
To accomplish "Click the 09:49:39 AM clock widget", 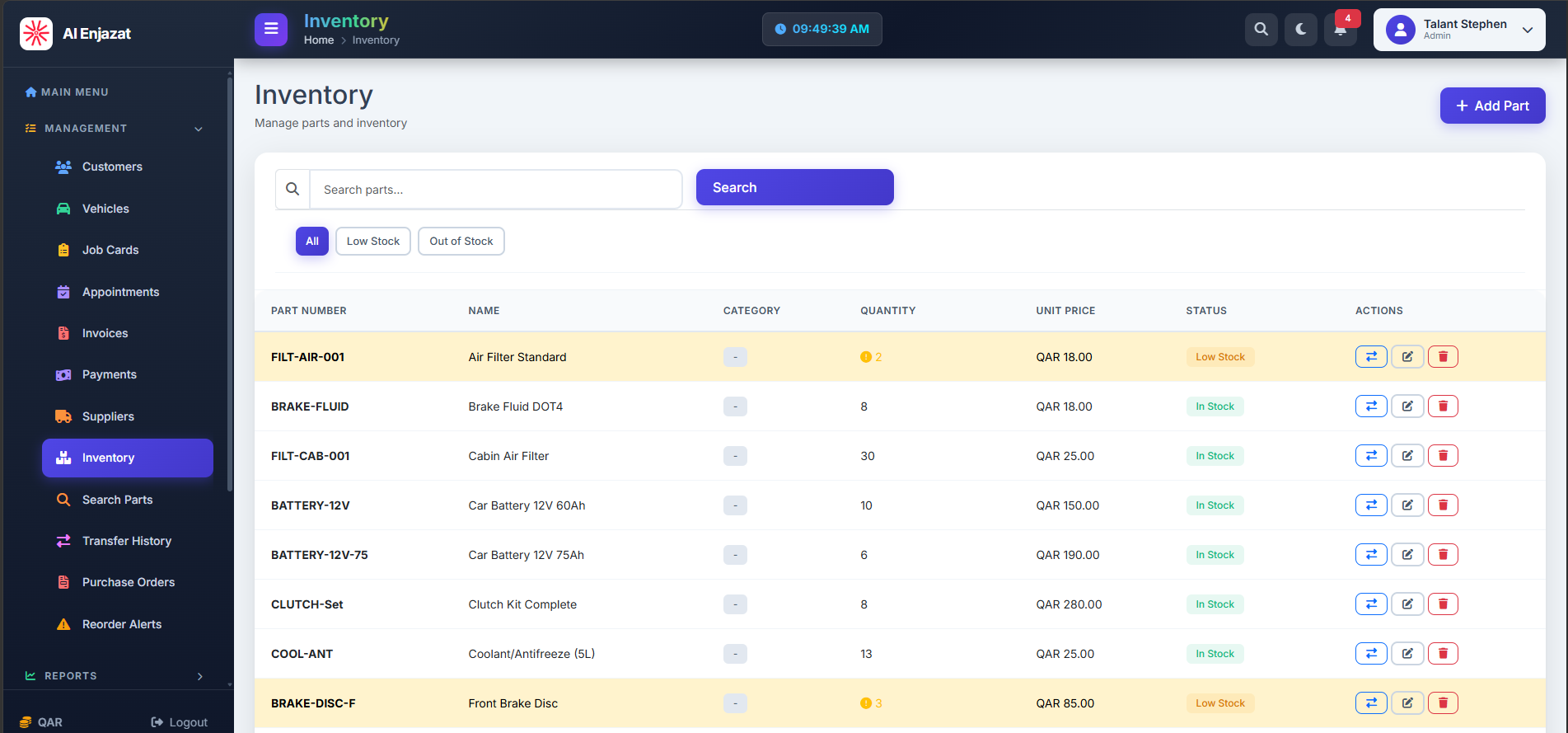I will tap(821, 29).
